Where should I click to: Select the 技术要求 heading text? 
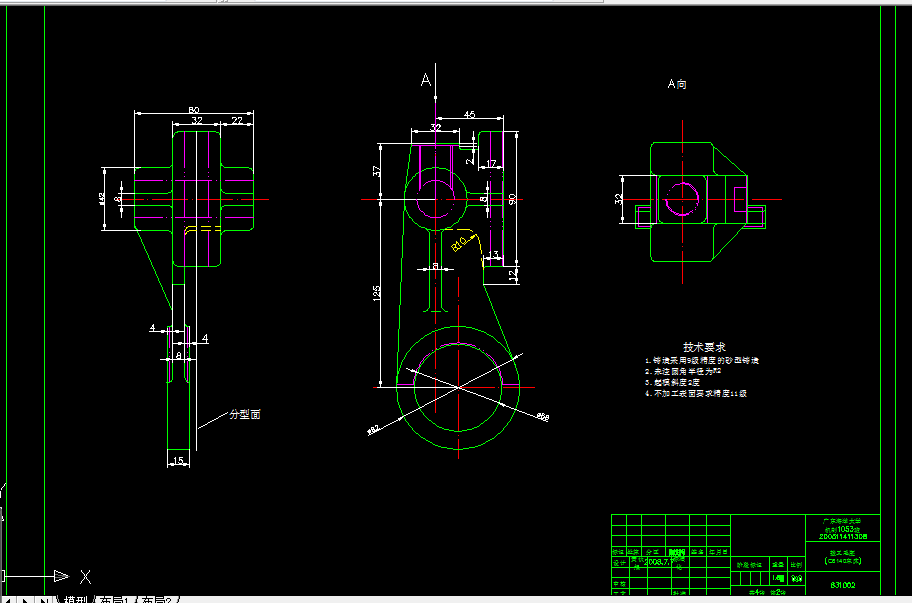pos(704,347)
